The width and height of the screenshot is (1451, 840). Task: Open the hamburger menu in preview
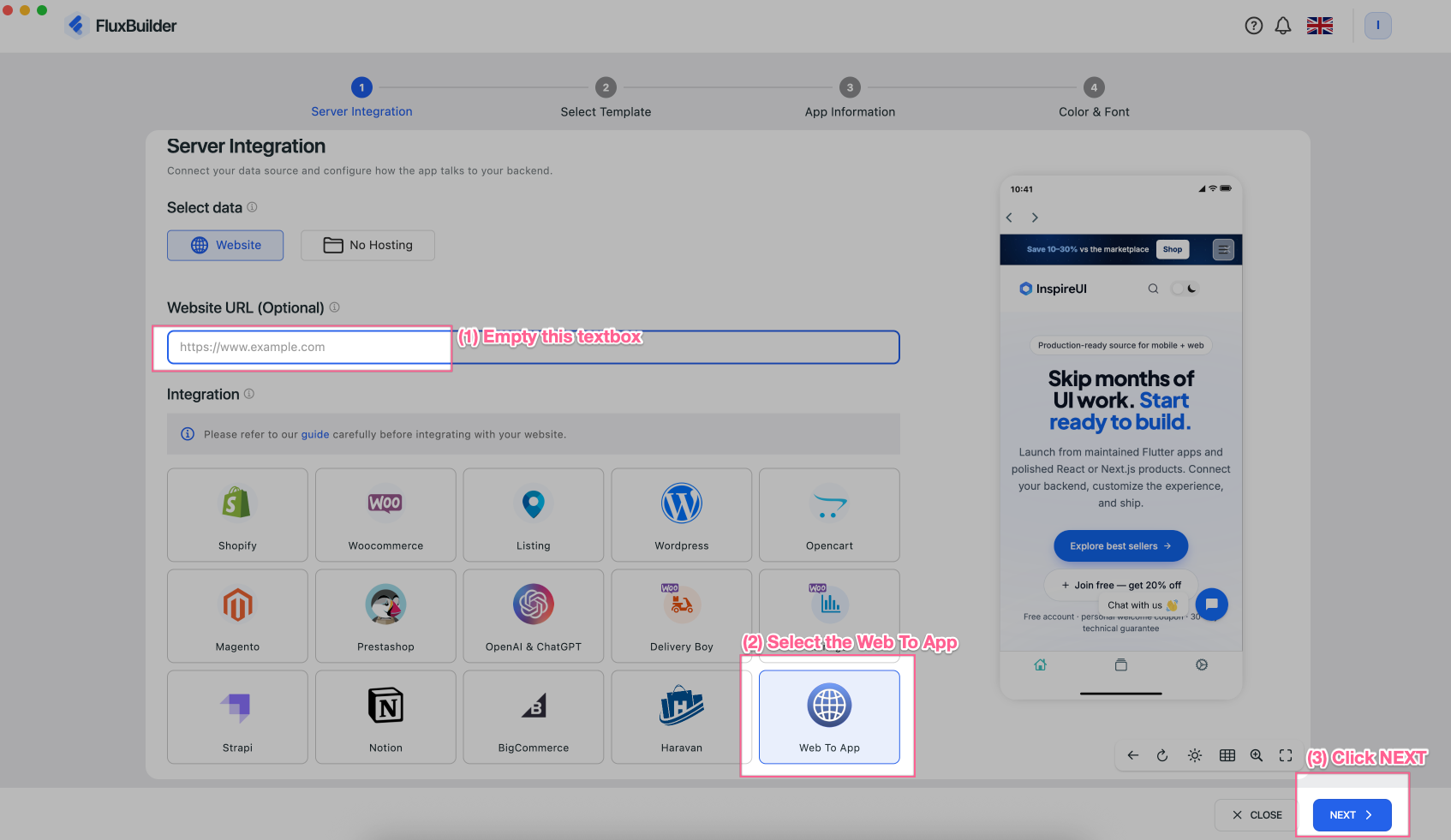1223,249
